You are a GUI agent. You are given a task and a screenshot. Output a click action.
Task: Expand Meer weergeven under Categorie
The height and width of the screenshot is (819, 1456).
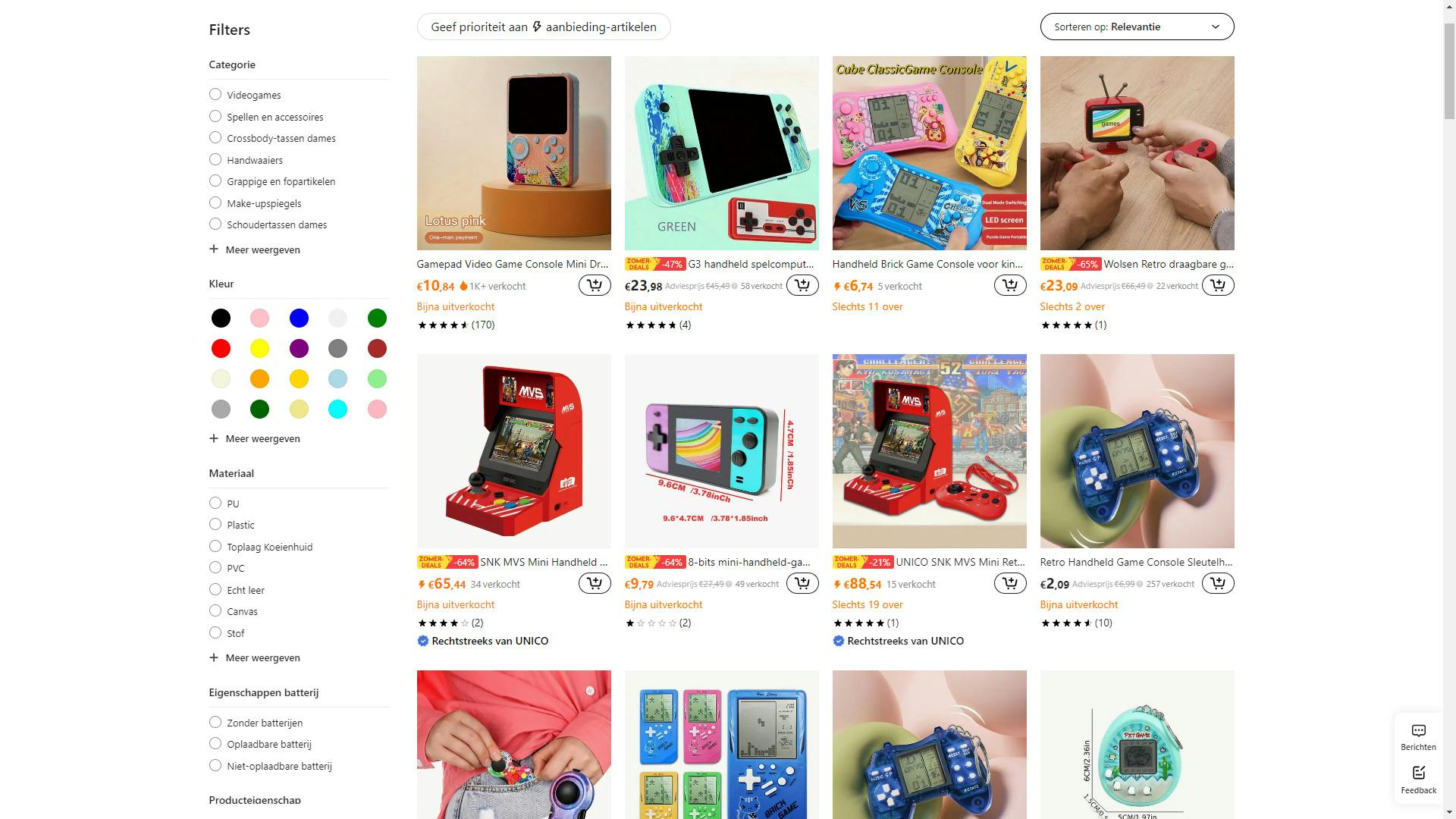[x=255, y=249]
